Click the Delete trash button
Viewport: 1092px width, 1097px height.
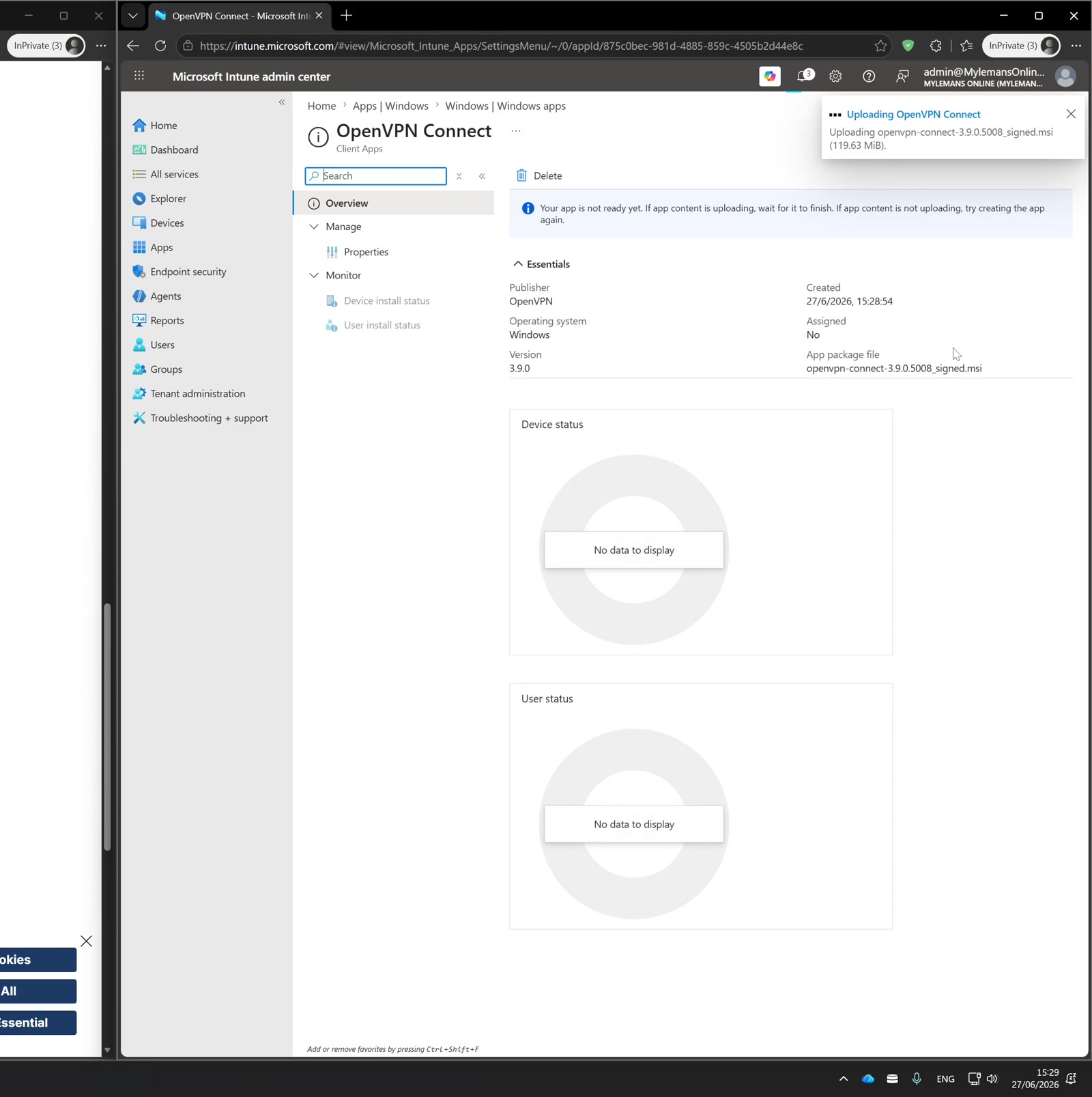539,176
